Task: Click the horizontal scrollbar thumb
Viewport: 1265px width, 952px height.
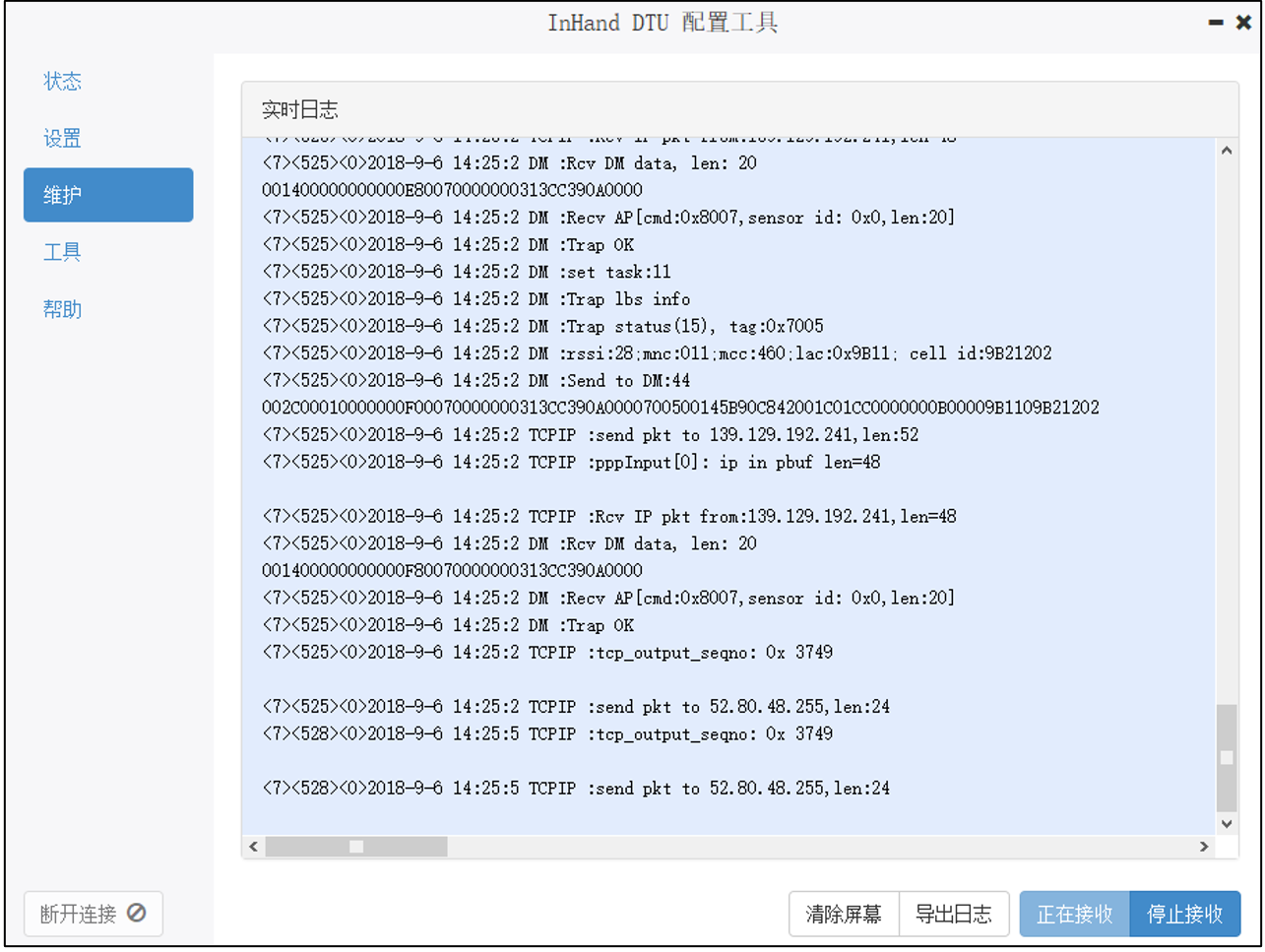Action: [356, 847]
